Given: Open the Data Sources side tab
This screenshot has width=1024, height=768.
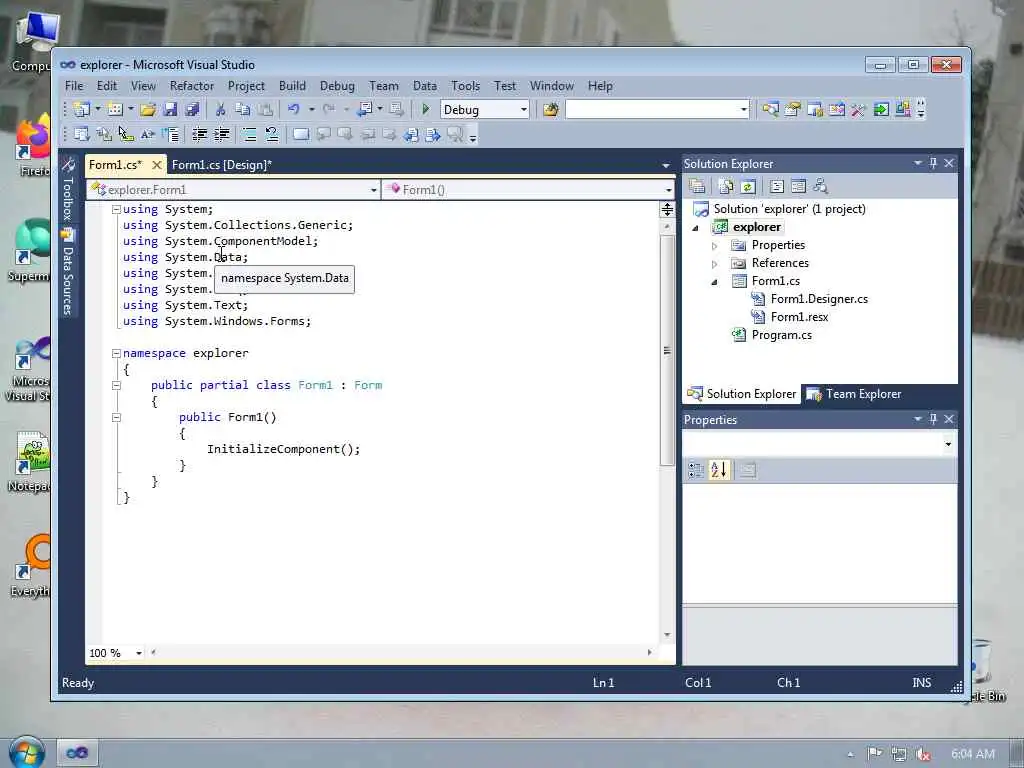Looking at the screenshot, I should click(x=67, y=273).
